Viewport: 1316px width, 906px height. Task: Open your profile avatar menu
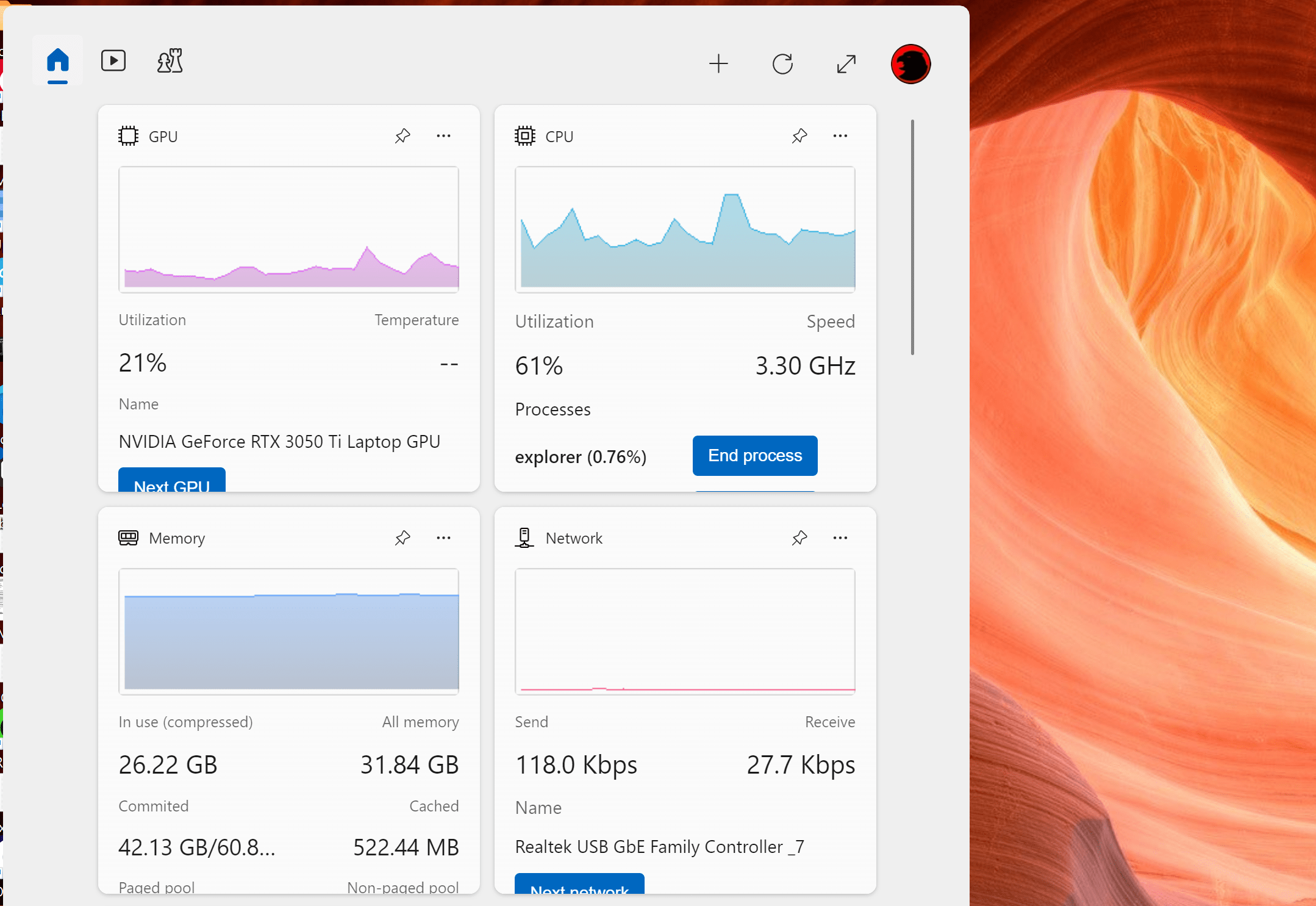pyautogui.click(x=910, y=63)
